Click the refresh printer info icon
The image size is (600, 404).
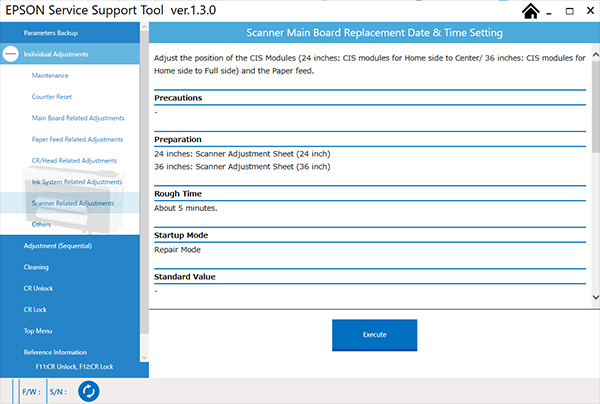[89, 391]
